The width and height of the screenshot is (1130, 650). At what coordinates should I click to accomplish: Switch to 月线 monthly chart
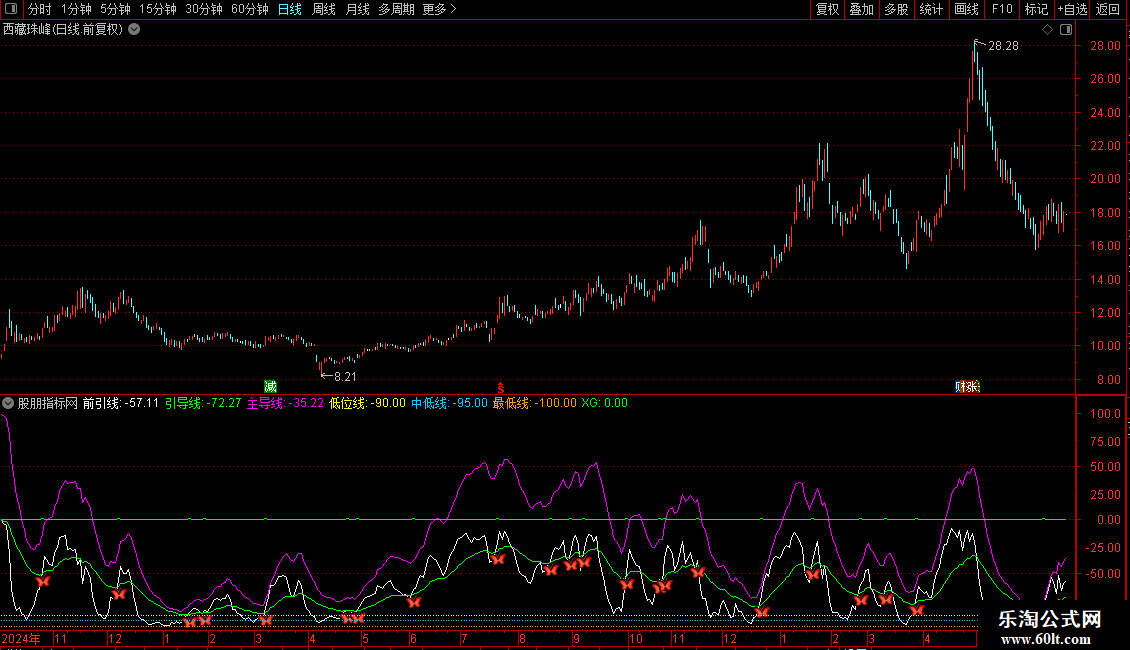357,9
